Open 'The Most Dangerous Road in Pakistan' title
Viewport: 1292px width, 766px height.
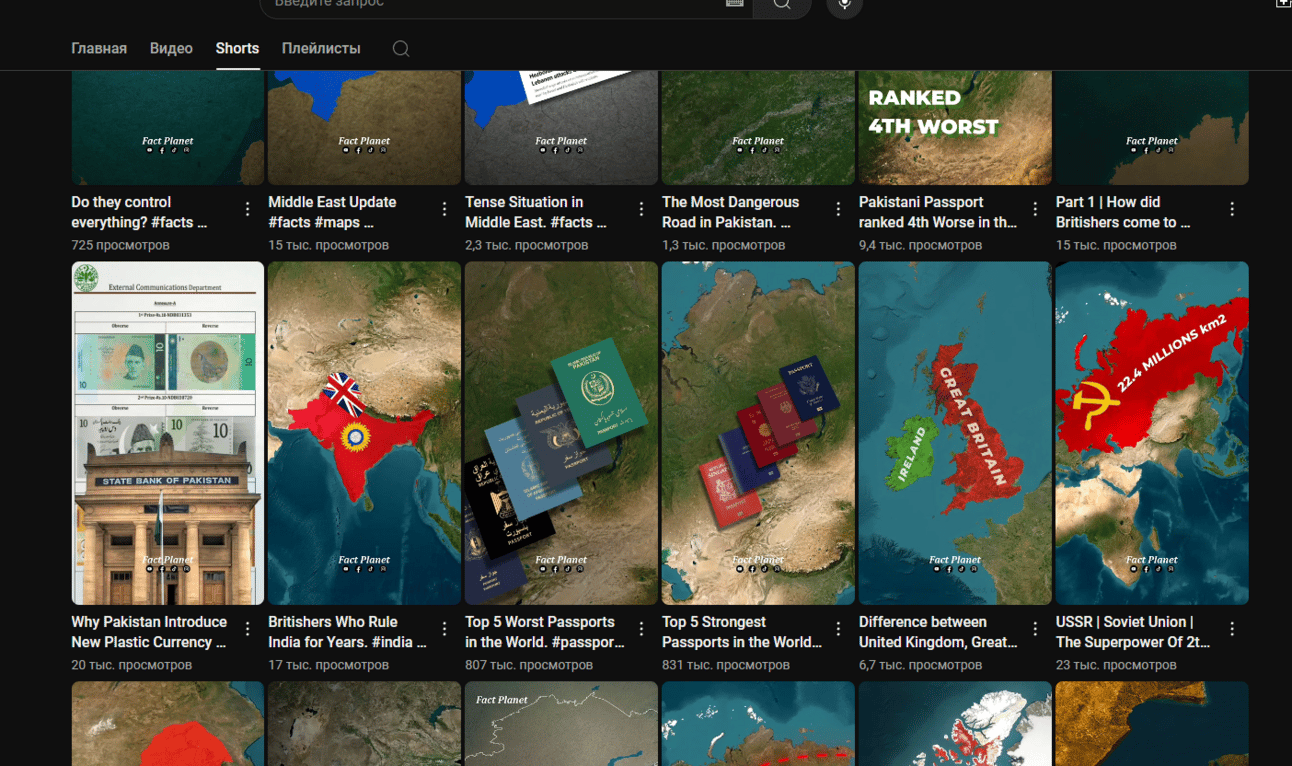(730, 212)
